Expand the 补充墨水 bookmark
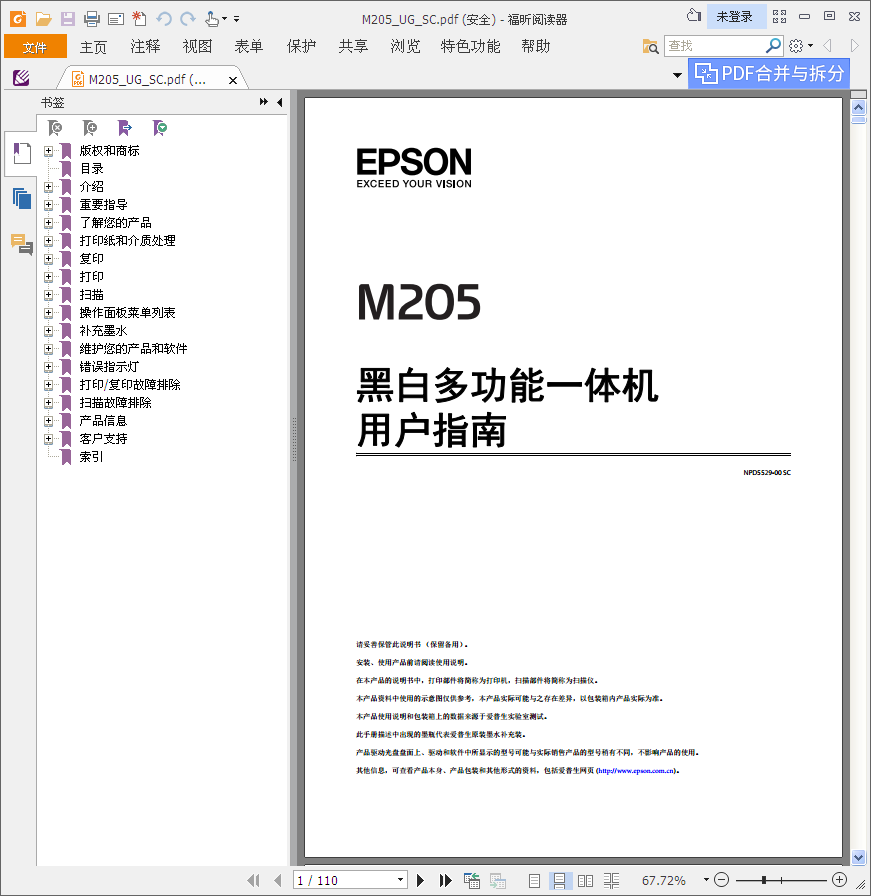This screenshot has height=896, width=871. pyautogui.click(x=49, y=331)
